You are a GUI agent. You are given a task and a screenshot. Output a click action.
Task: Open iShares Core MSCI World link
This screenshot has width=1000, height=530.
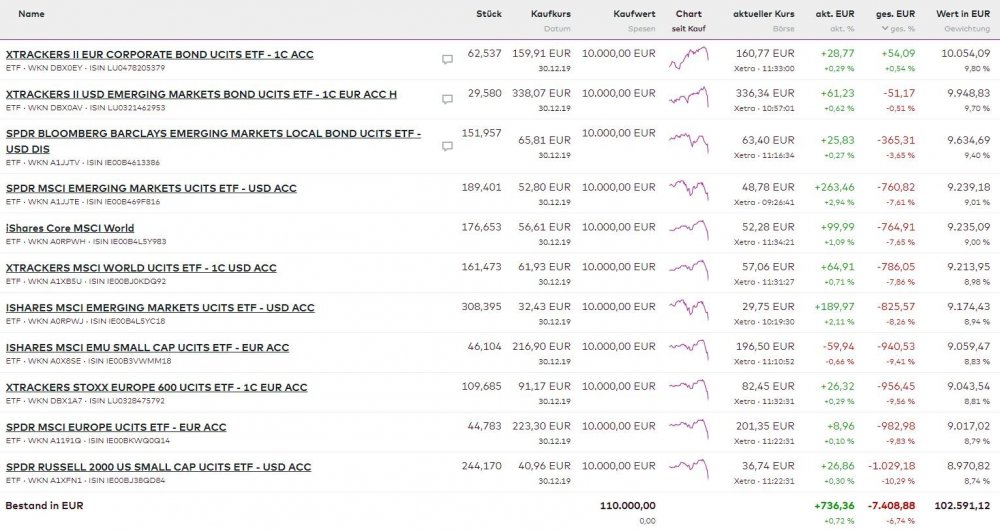click(x=70, y=228)
